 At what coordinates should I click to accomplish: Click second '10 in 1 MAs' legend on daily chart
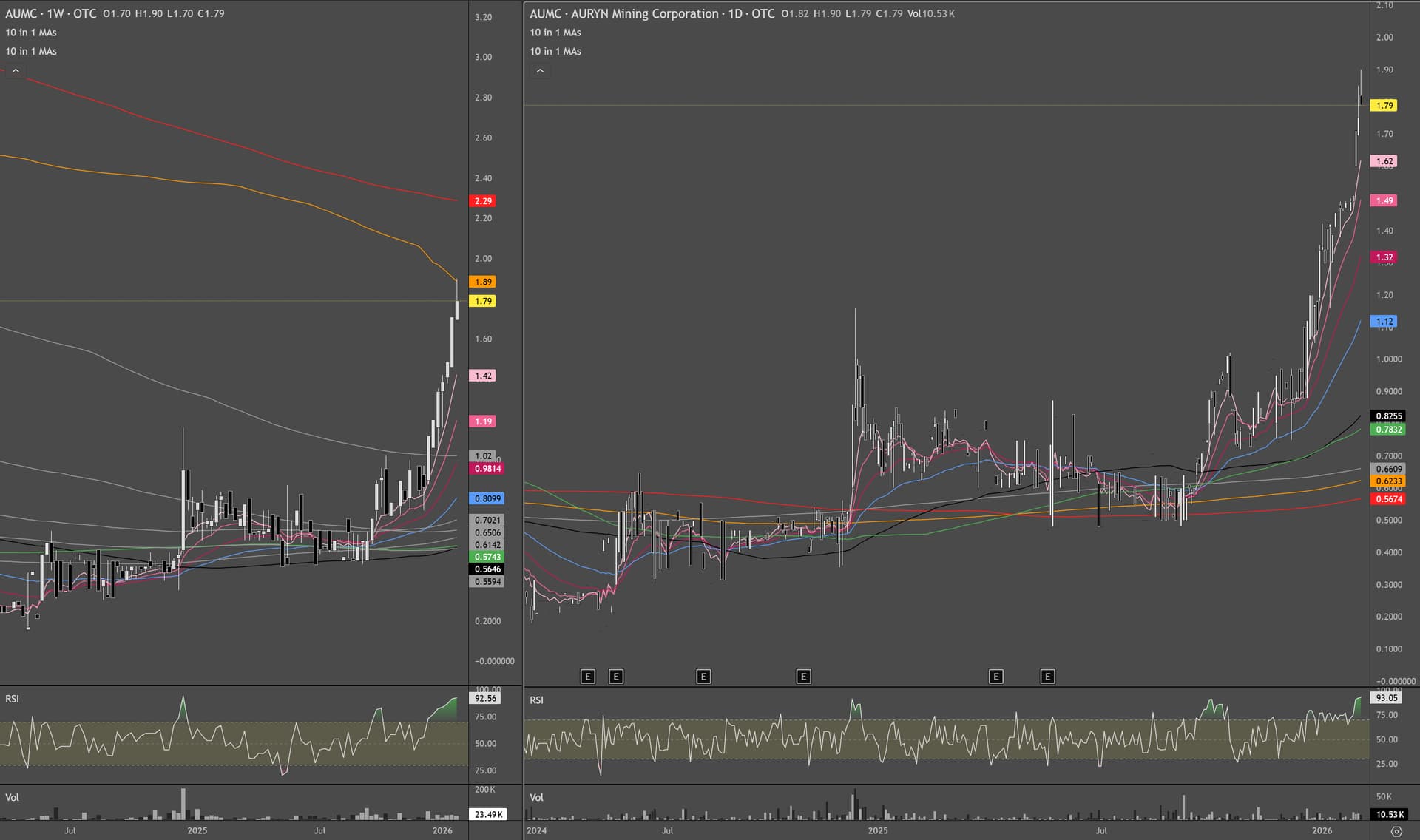pos(555,51)
